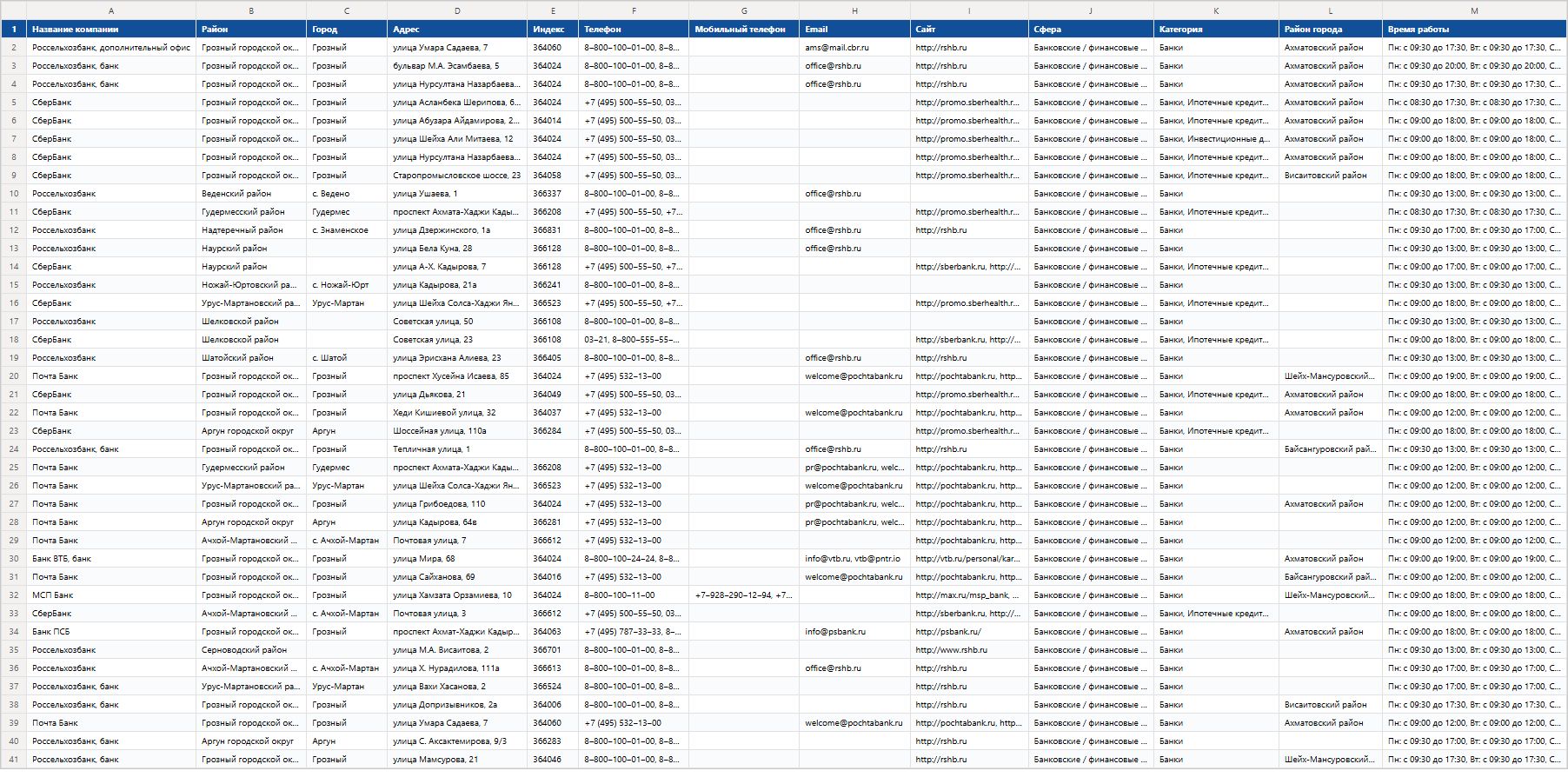Viewport: 1568px width, 784px height.
Task: Select postal code cell '366405'
Action: click(553, 358)
